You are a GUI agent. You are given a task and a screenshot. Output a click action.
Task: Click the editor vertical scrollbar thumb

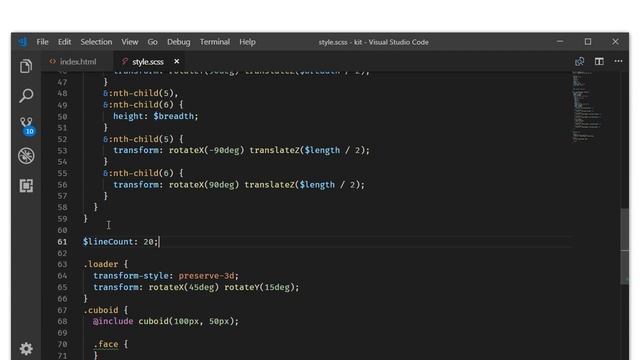(624, 246)
